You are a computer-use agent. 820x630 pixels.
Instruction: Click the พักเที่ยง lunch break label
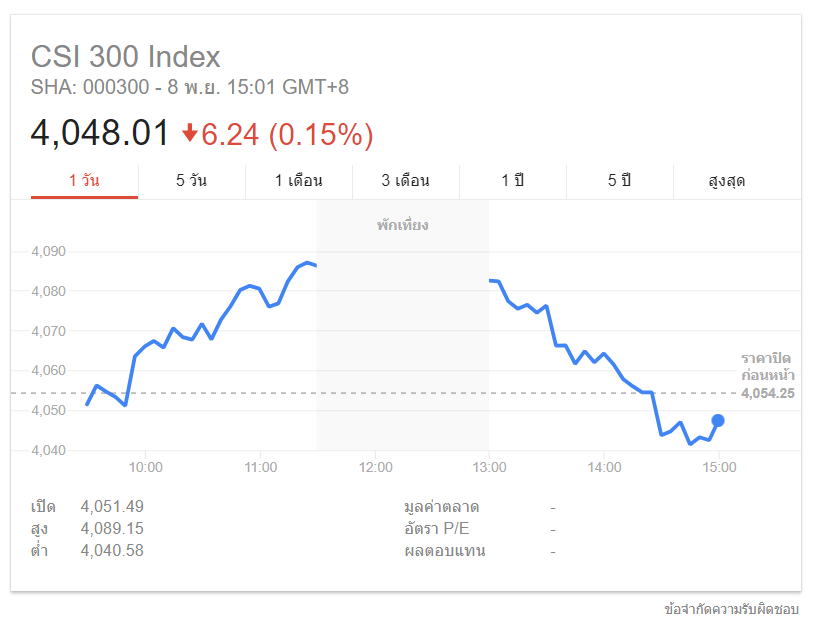click(x=402, y=226)
